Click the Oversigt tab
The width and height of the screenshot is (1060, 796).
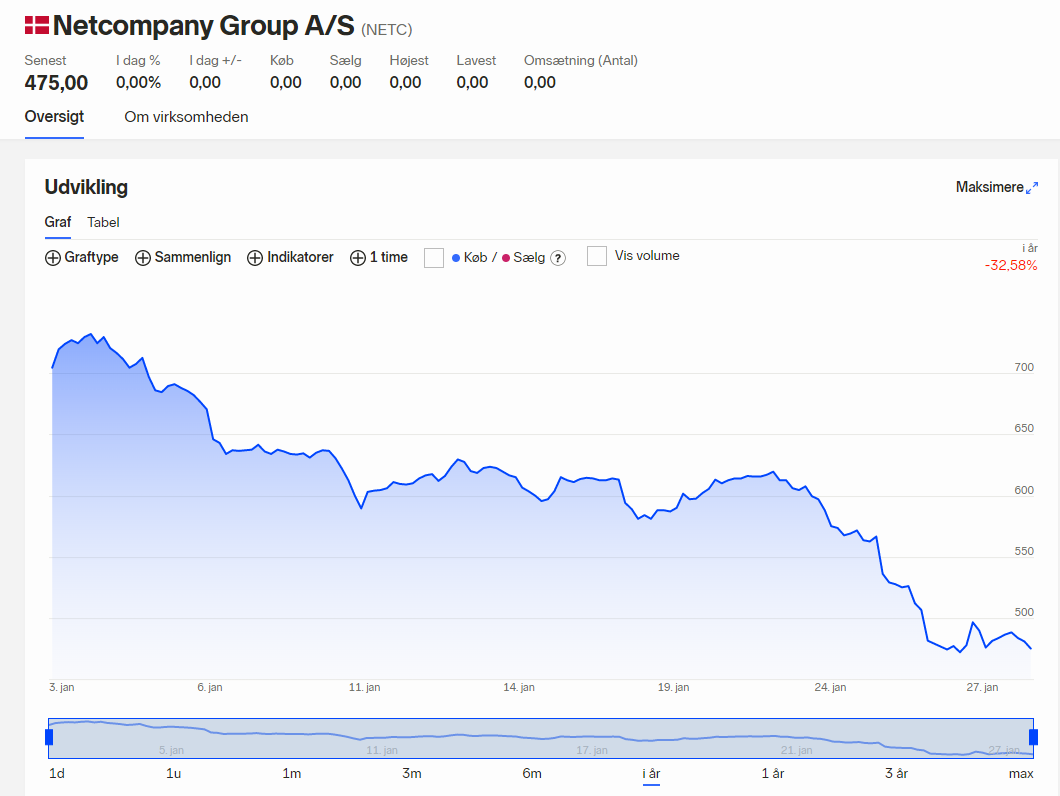coord(54,116)
